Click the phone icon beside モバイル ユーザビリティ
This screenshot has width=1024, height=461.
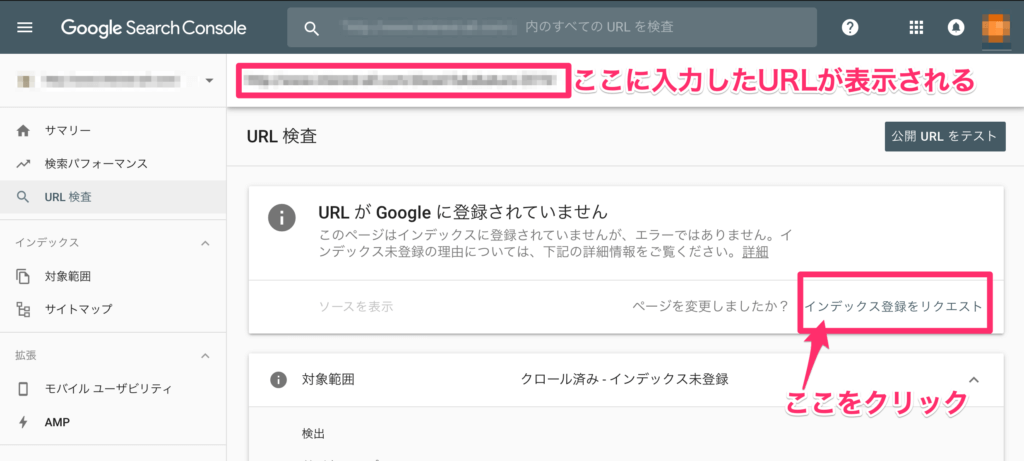point(24,389)
